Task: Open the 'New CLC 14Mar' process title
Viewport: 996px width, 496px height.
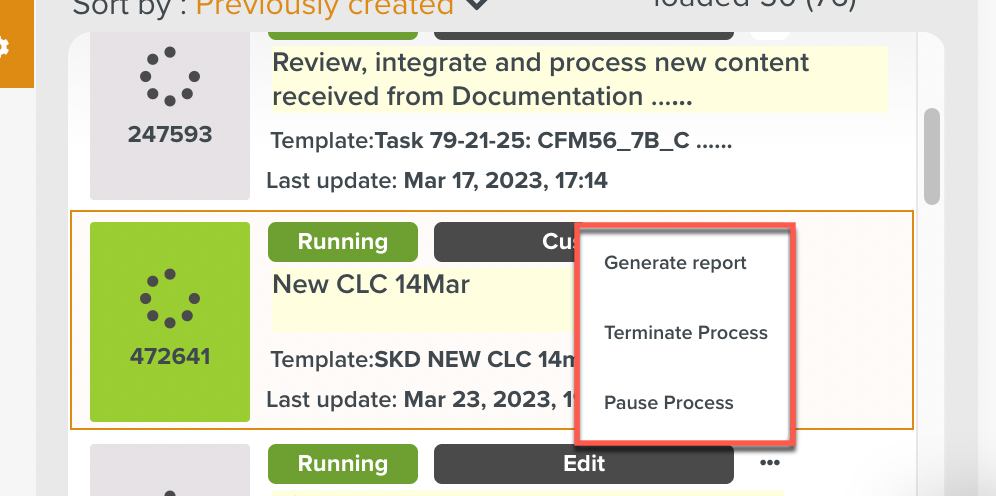Action: 371,285
